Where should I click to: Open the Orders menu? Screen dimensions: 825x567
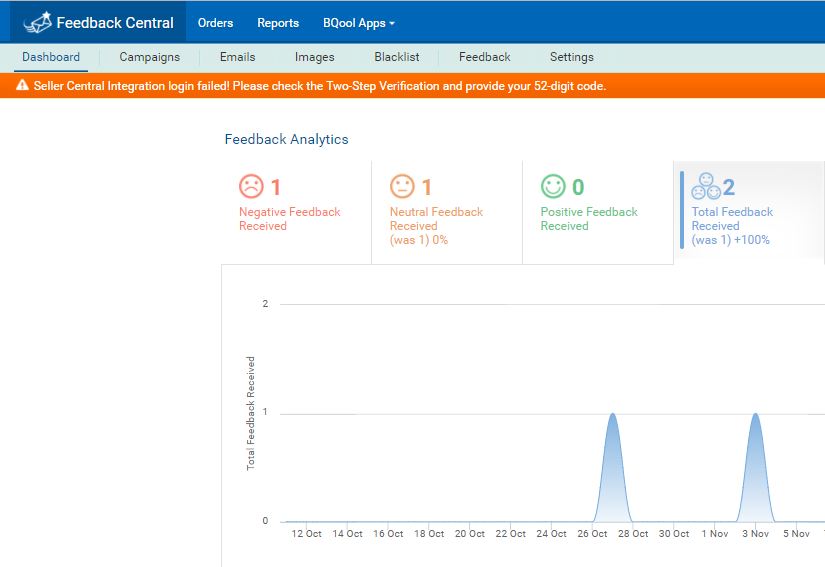[x=215, y=23]
